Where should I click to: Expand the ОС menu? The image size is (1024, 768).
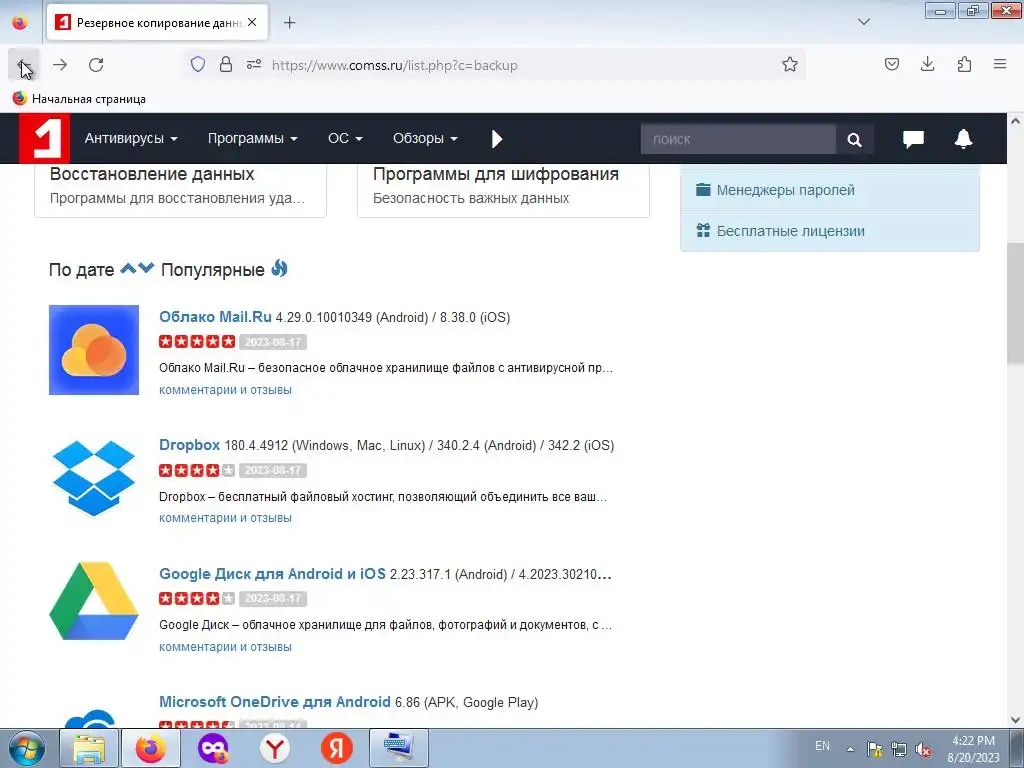click(x=345, y=138)
